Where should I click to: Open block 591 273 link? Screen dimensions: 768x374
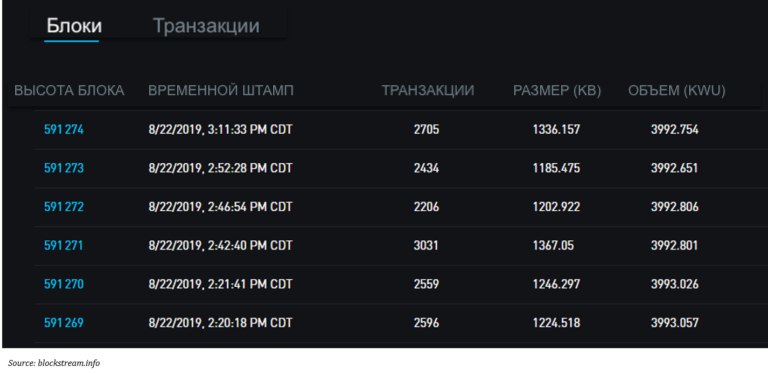[x=64, y=168]
